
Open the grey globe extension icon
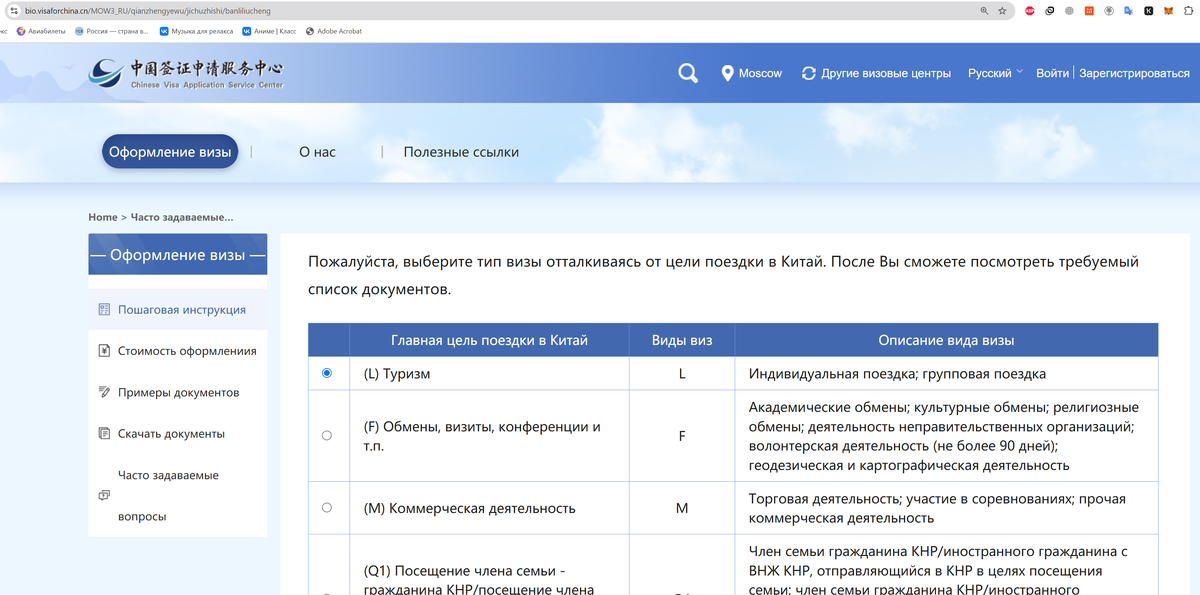[1069, 11]
